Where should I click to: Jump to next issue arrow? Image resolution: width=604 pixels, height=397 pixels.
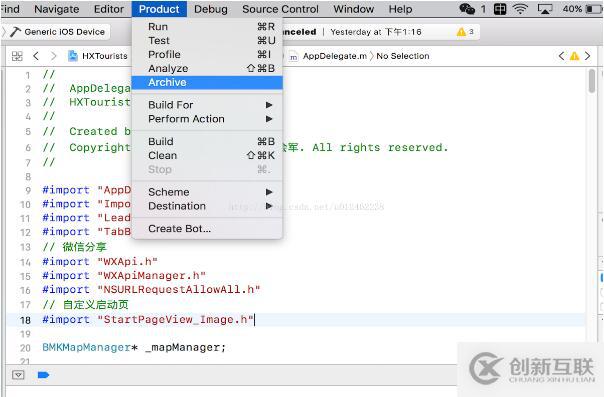[587, 56]
